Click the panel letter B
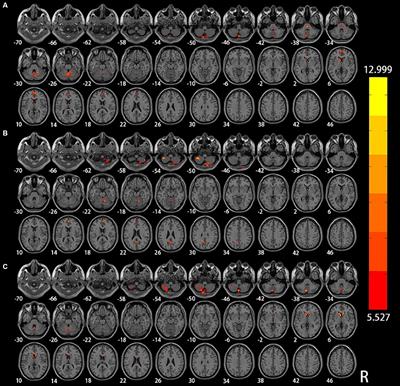The width and height of the screenshot is (400, 386). click(4, 133)
